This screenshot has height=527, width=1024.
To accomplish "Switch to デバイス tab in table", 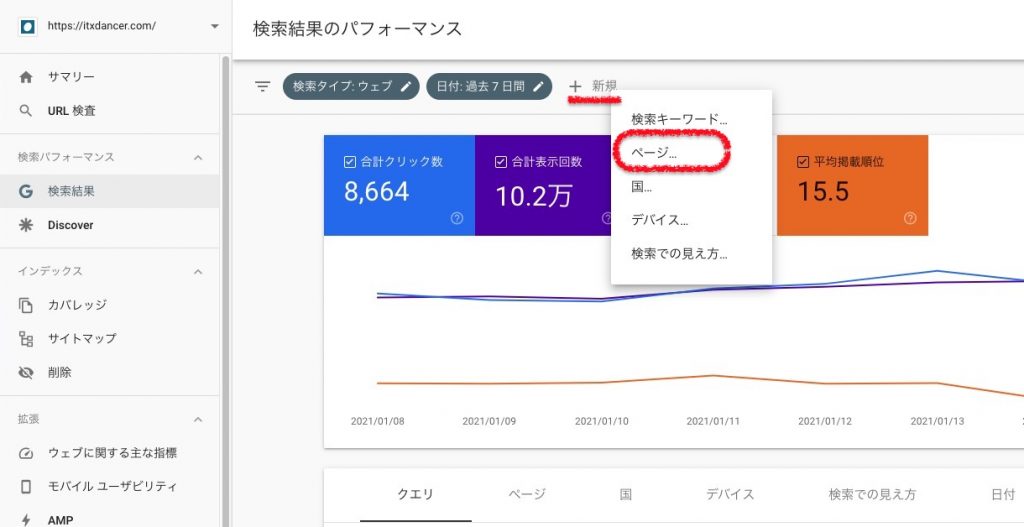I will pos(730,494).
